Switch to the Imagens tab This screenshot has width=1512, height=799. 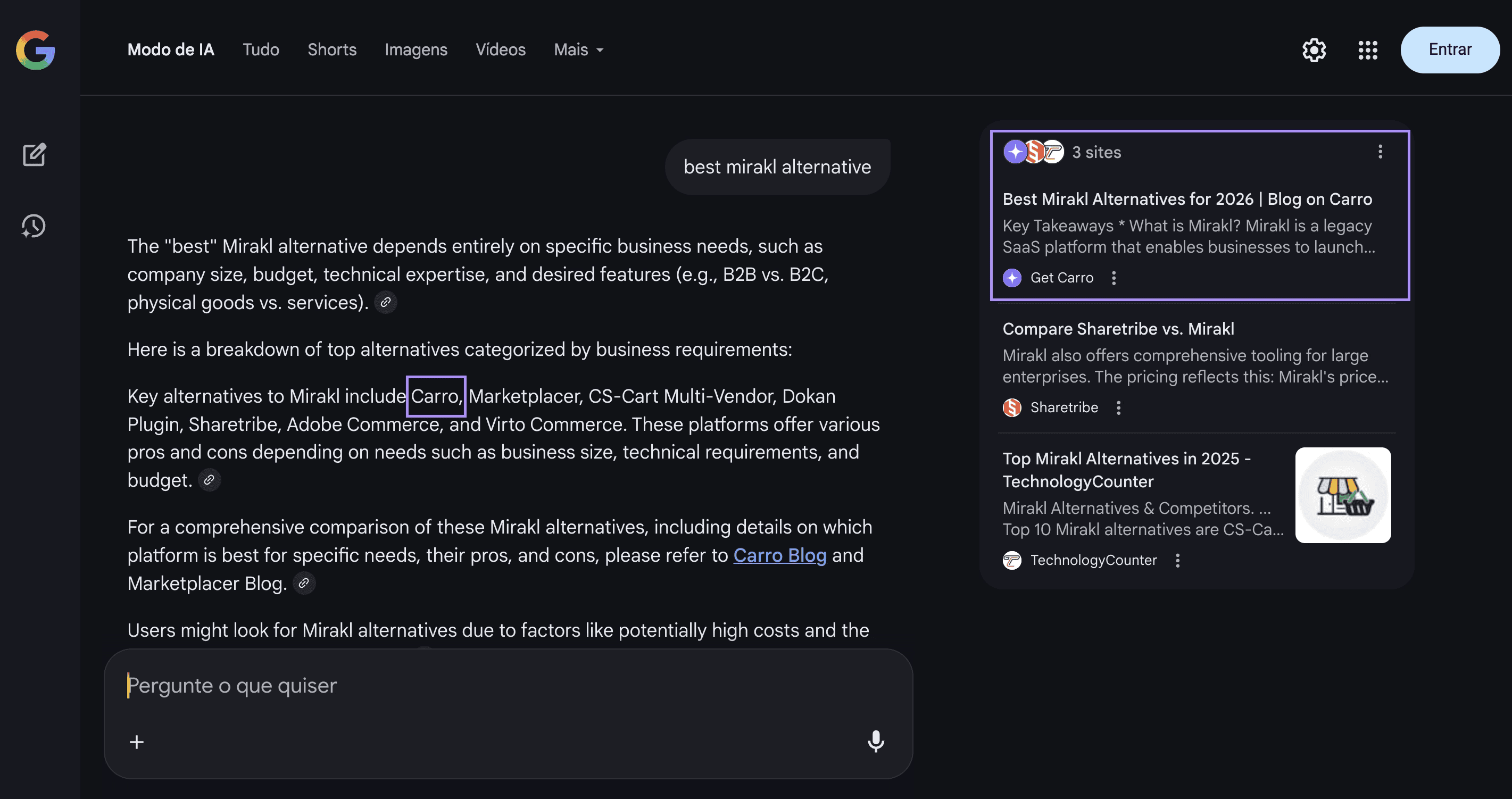tap(416, 50)
